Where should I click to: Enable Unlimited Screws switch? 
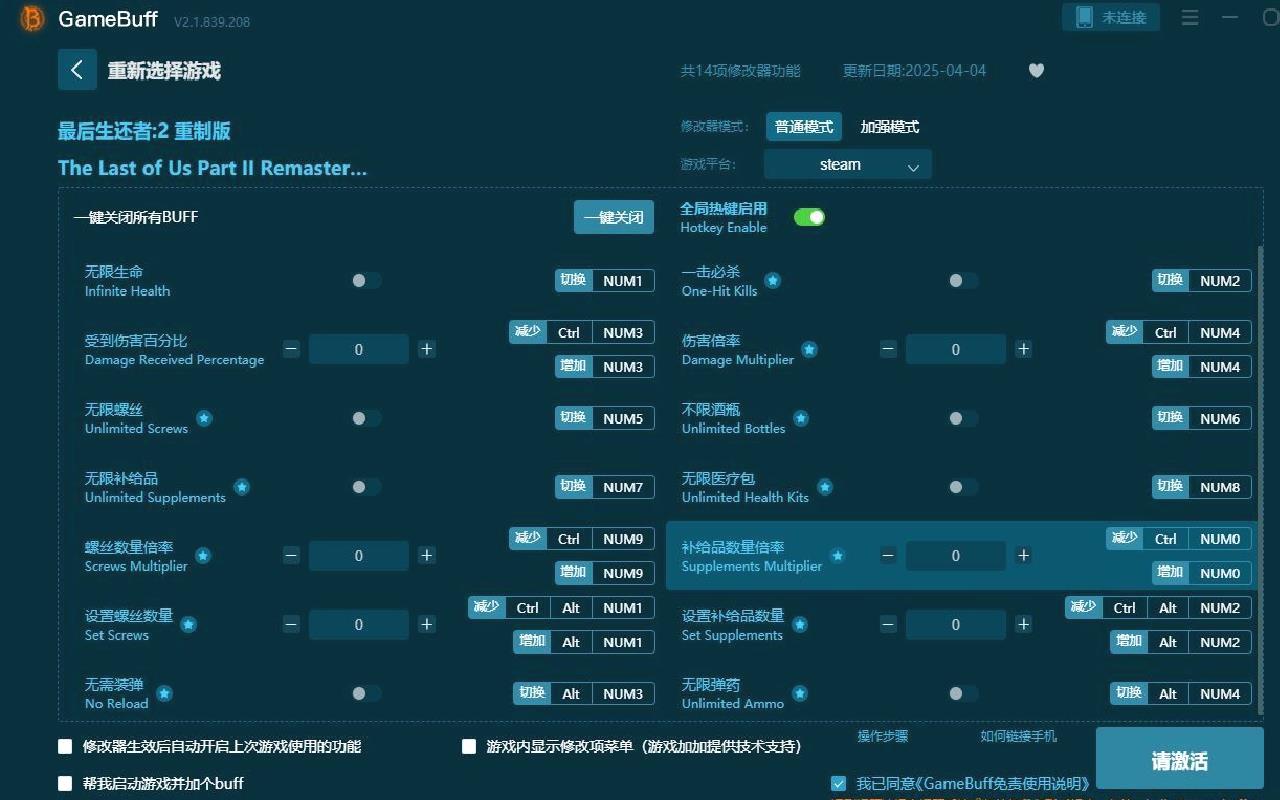pos(366,418)
